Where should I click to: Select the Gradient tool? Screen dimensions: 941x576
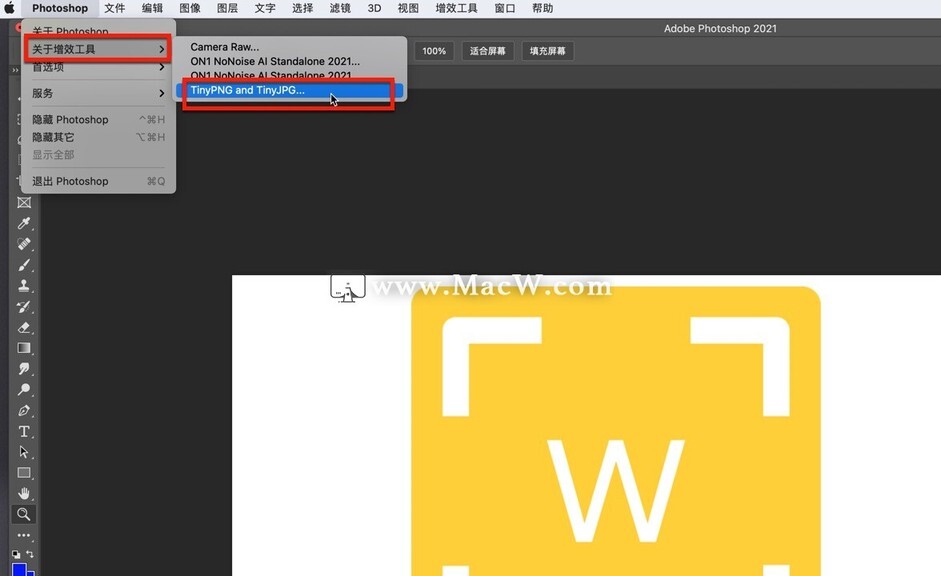24,348
